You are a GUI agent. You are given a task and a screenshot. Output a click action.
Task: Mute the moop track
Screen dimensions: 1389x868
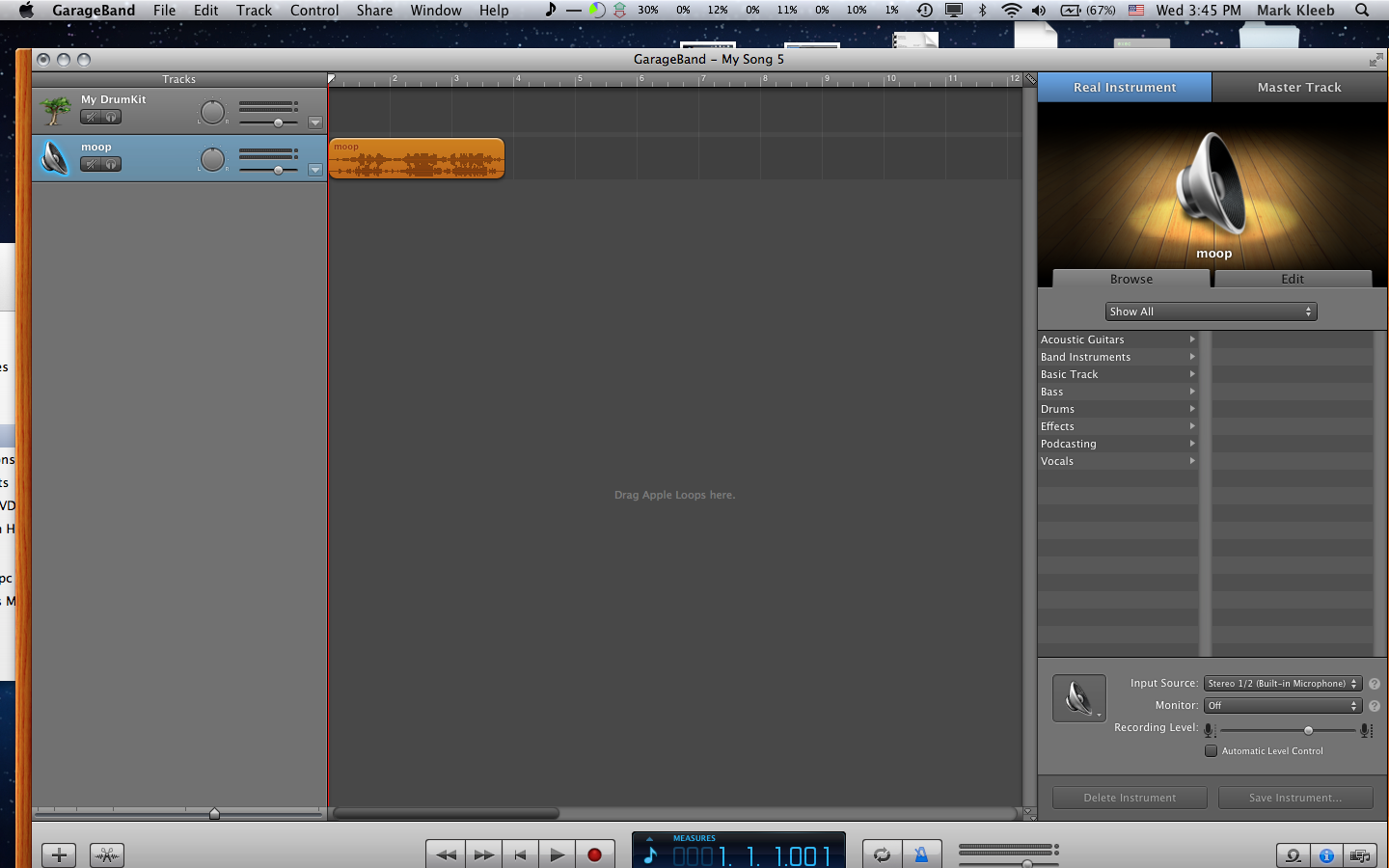click(x=91, y=164)
